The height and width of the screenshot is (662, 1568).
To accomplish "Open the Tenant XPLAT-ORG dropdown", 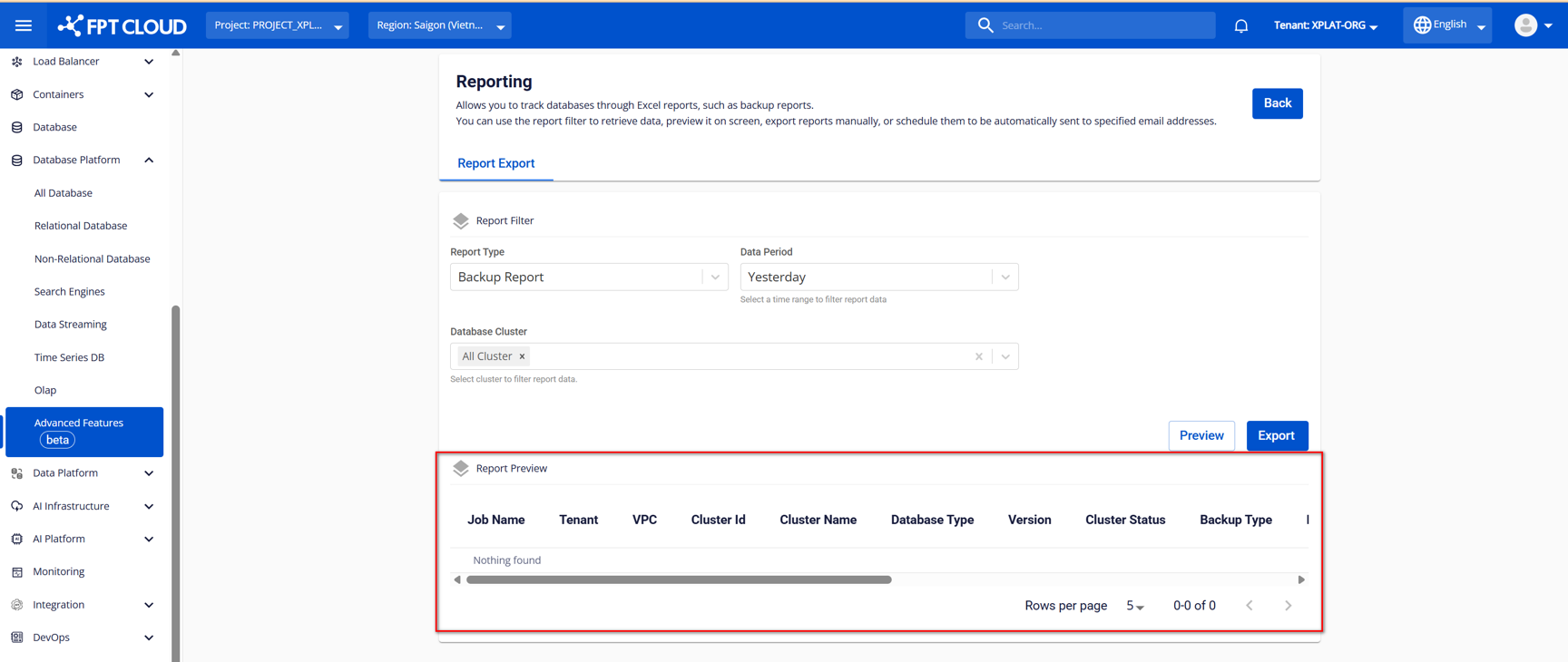I will (1326, 25).
